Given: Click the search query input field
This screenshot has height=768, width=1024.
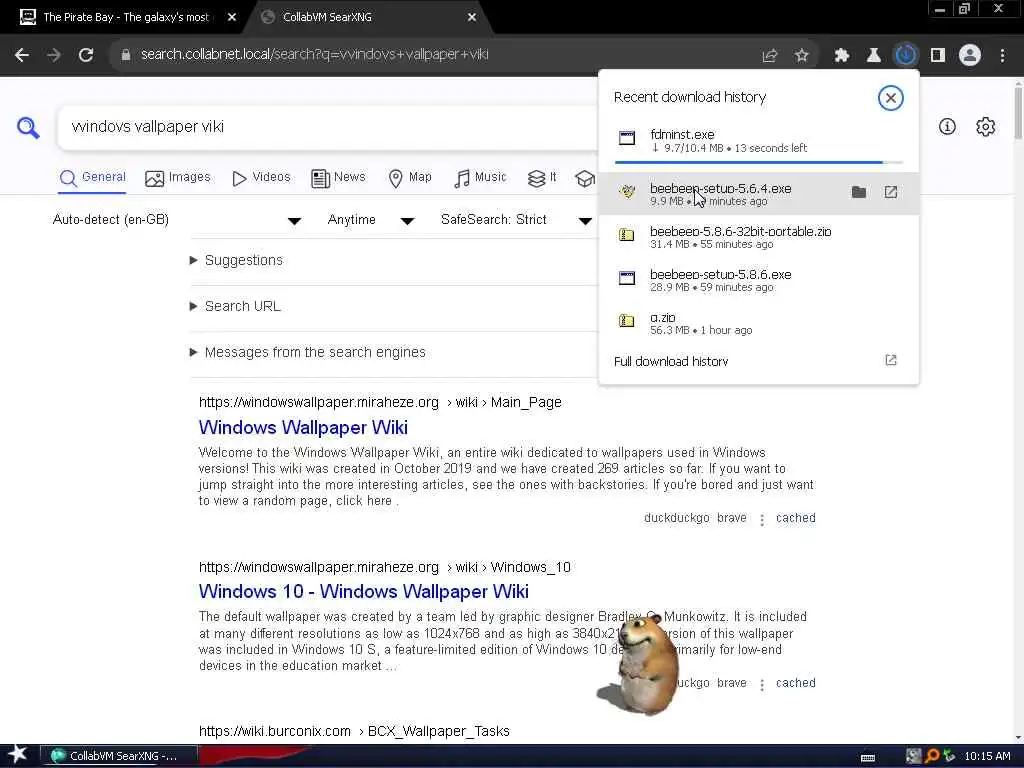Looking at the screenshot, I should 327,127.
